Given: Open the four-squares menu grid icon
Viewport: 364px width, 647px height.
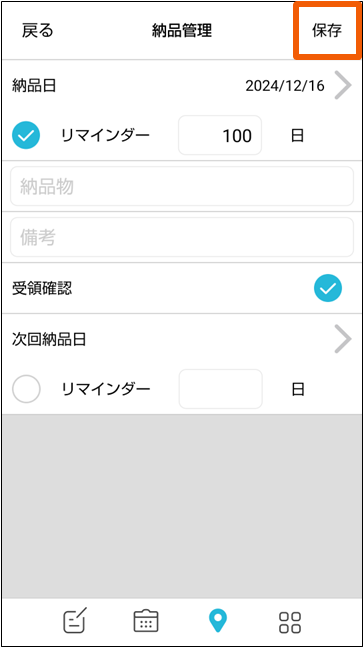Looking at the screenshot, I should pos(290,622).
